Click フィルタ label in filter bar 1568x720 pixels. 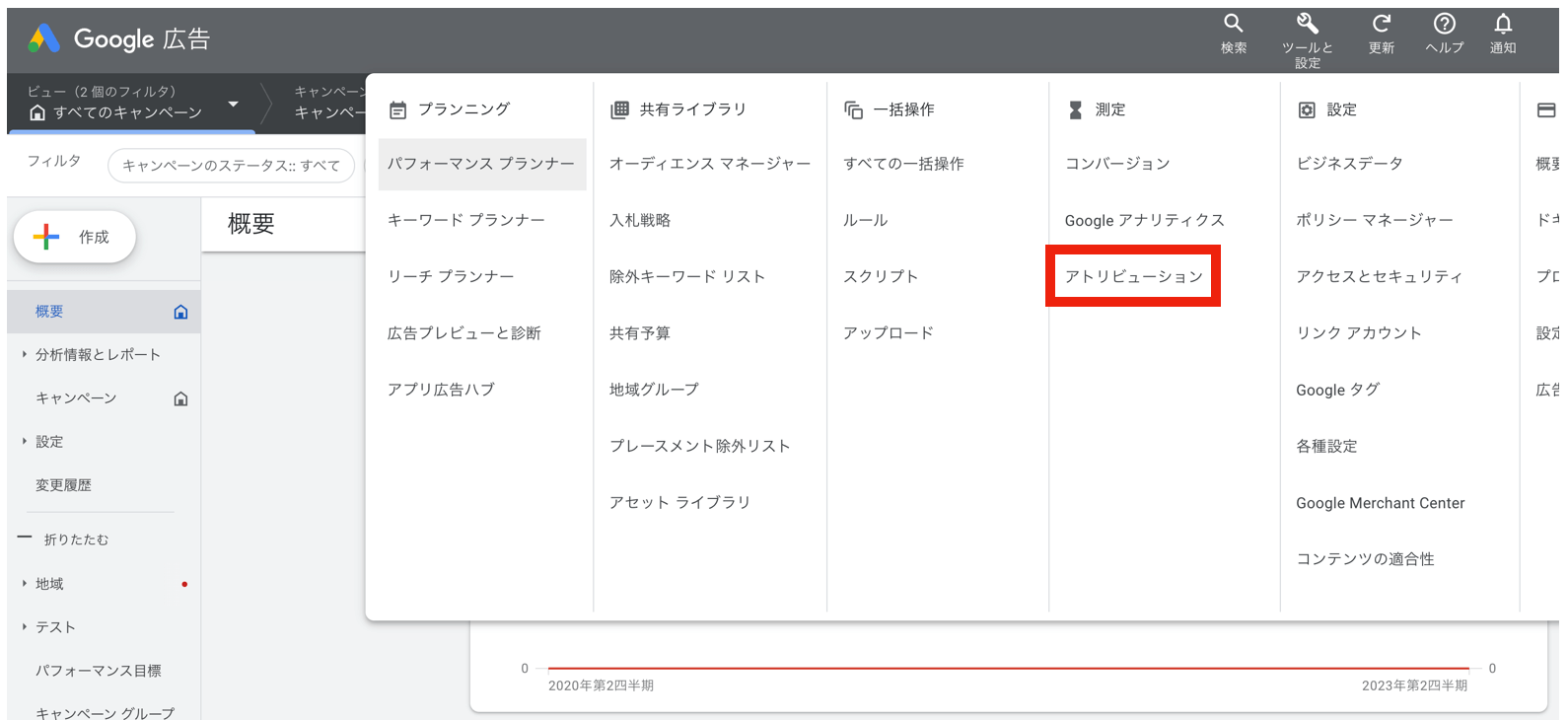(54, 161)
